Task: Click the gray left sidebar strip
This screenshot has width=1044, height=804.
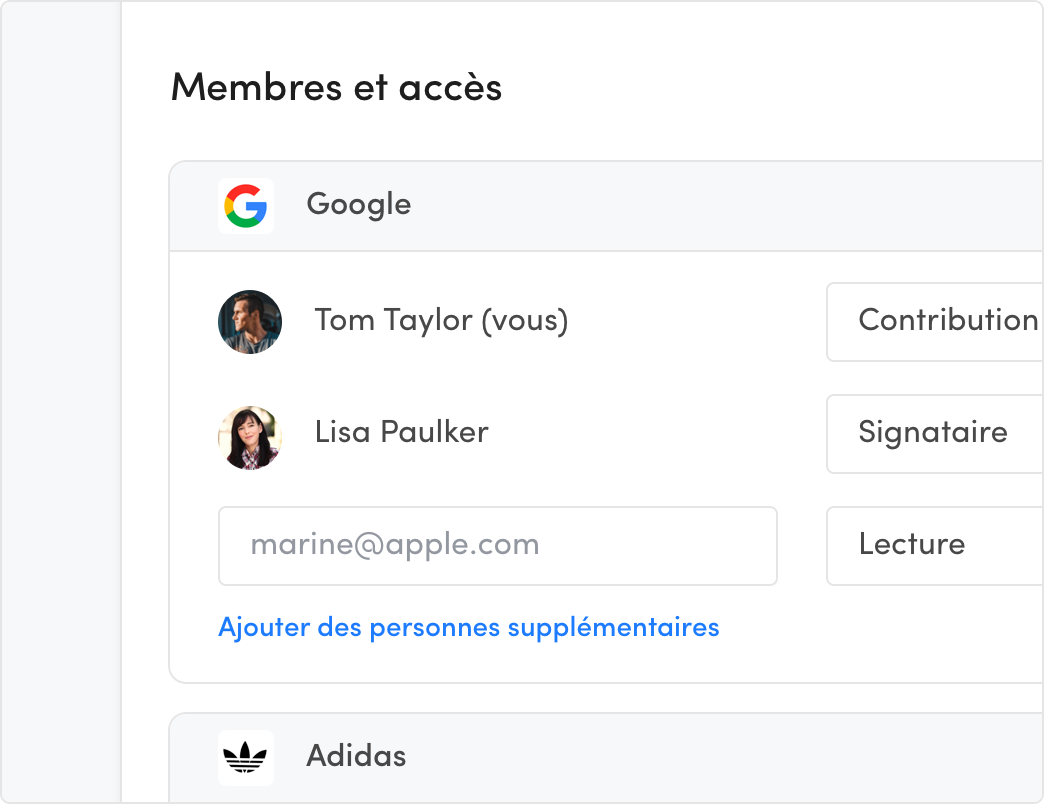Action: tap(62, 400)
